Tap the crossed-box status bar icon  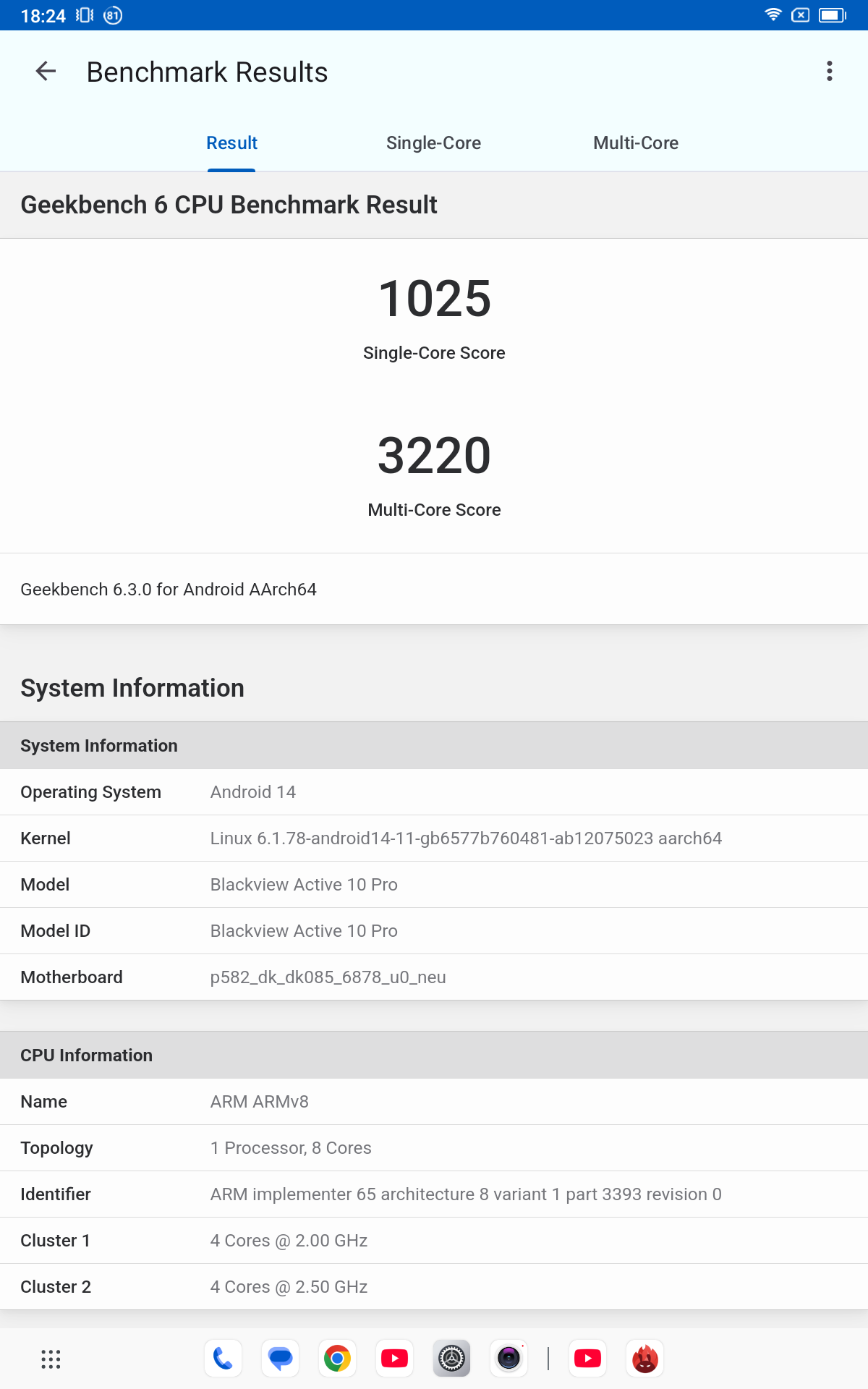(800, 15)
